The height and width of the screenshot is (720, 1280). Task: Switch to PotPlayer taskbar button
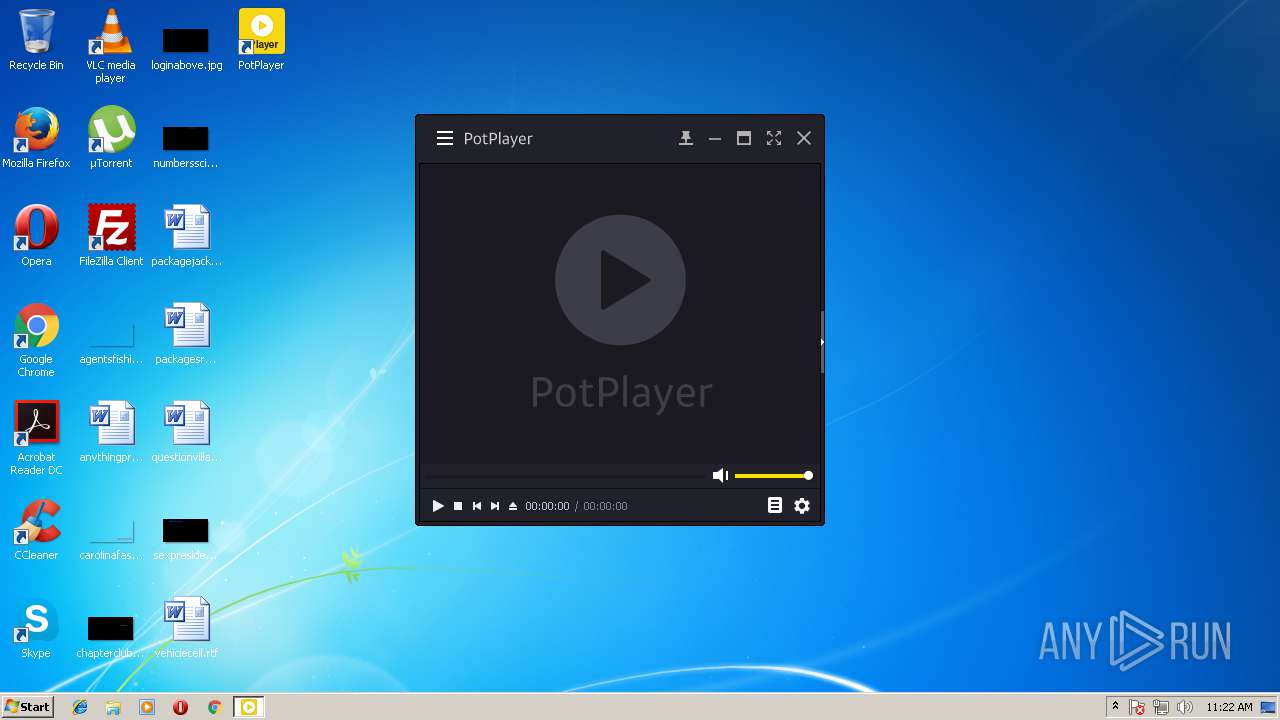pos(248,707)
